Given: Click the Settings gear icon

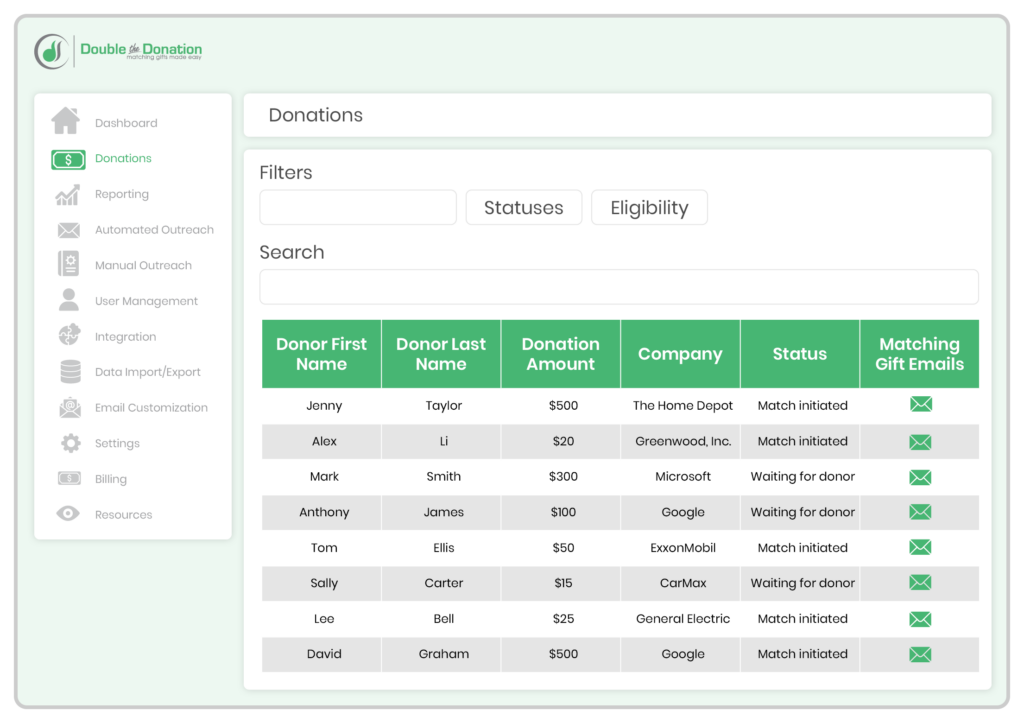Looking at the screenshot, I should pos(71,443).
